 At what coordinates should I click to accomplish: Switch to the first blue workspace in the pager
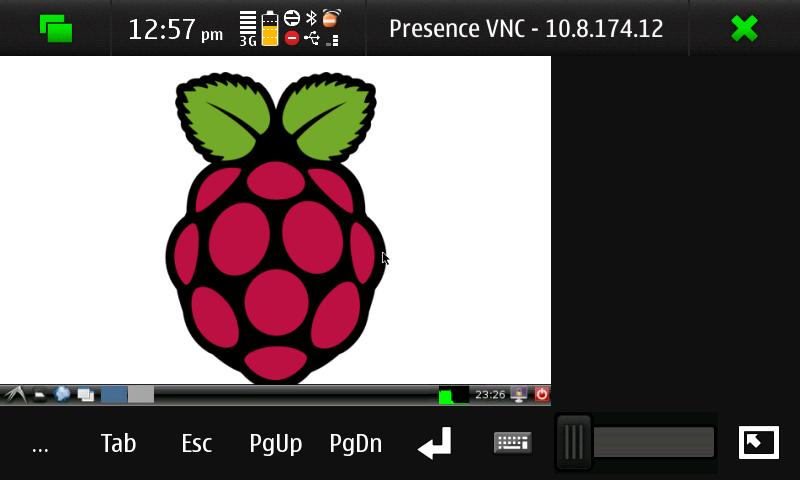114,395
